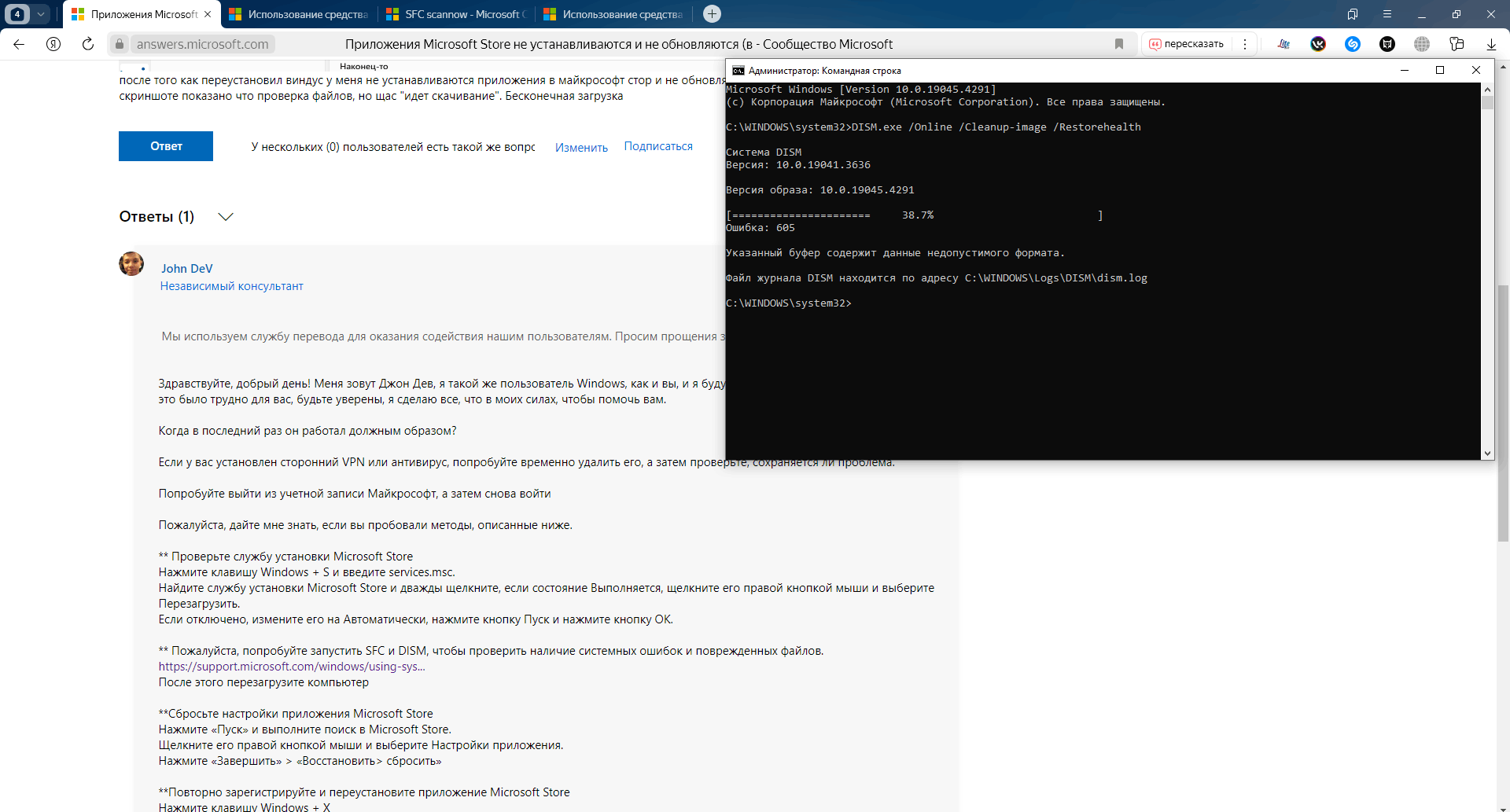Maximize the Command Prompt window
This screenshot has width=1510, height=812.
(1440, 71)
